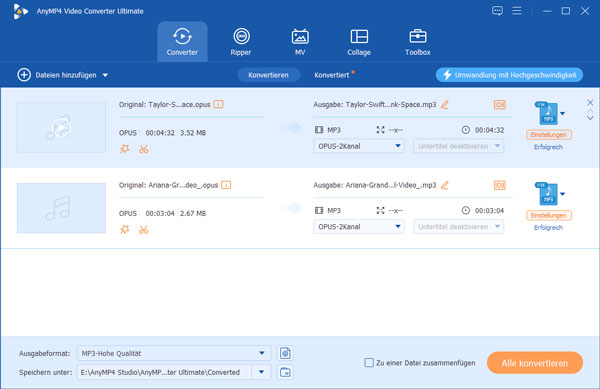Click the cut scissors icon for Taylor Swift file
The height and width of the screenshot is (389, 600).
pyautogui.click(x=143, y=149)
